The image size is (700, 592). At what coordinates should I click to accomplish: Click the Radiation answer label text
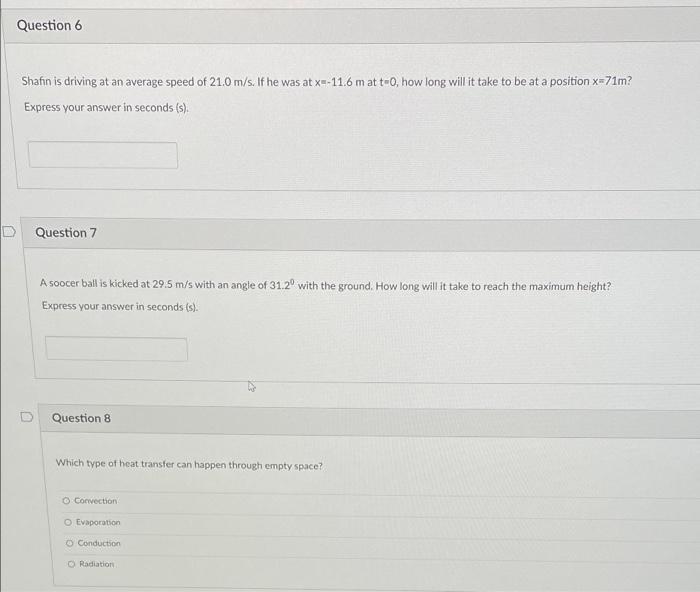(x=97, y=564)
